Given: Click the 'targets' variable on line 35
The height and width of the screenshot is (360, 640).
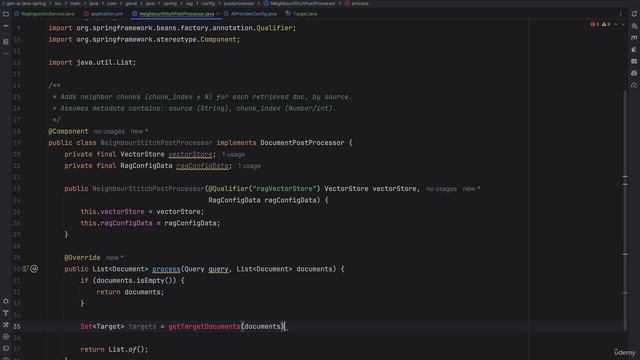Looking at the screenshot, I should point(142,326).
